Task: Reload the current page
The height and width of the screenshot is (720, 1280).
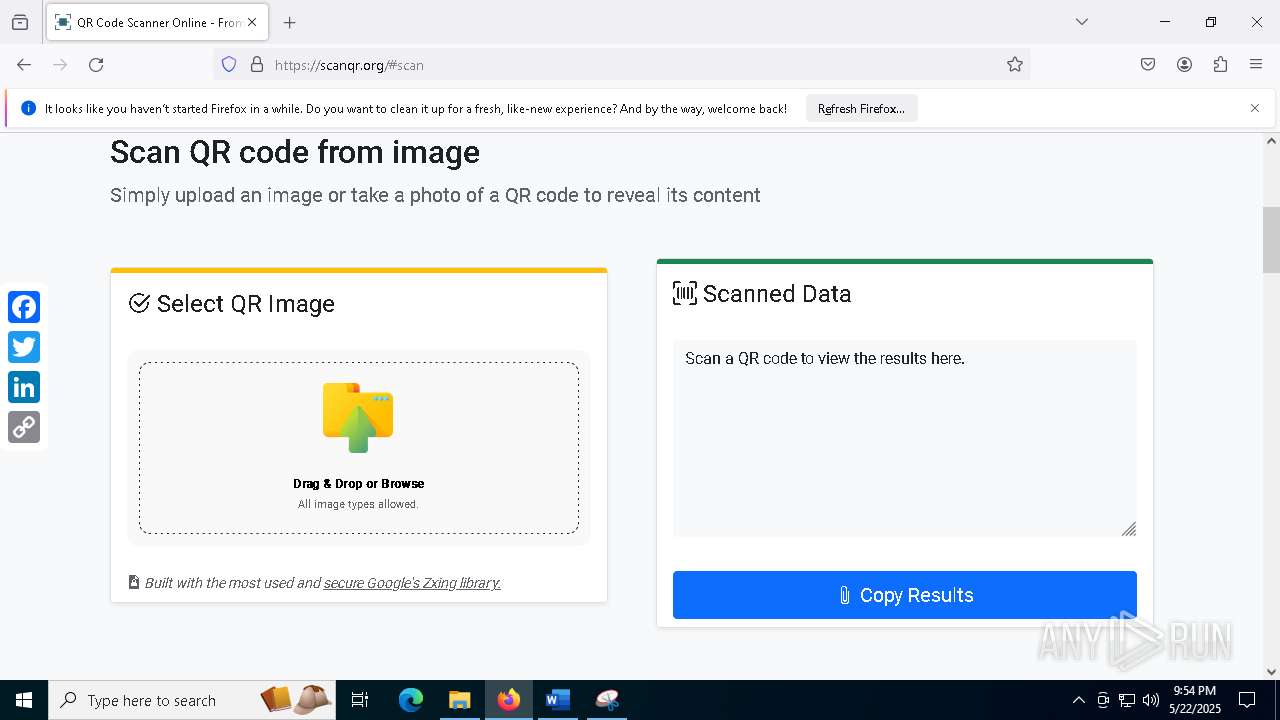Action: 96,65
